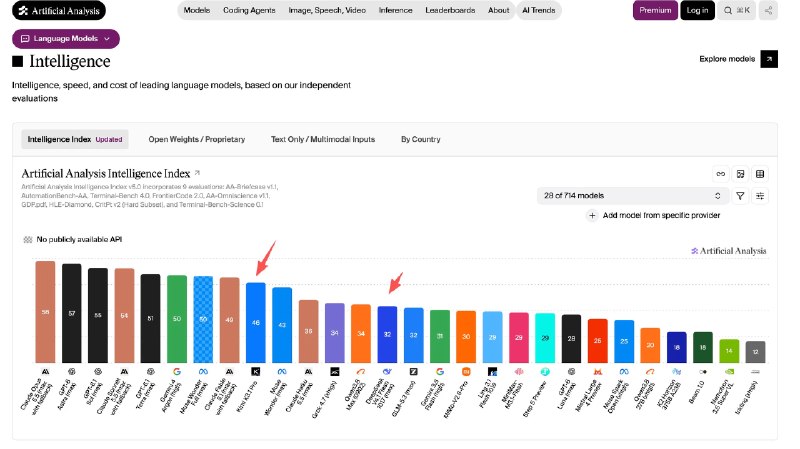Image resolution: width=800 pixels, height=449 pixels.
Task: Open the 28 of 714 models selector
Action: [632, 196]
